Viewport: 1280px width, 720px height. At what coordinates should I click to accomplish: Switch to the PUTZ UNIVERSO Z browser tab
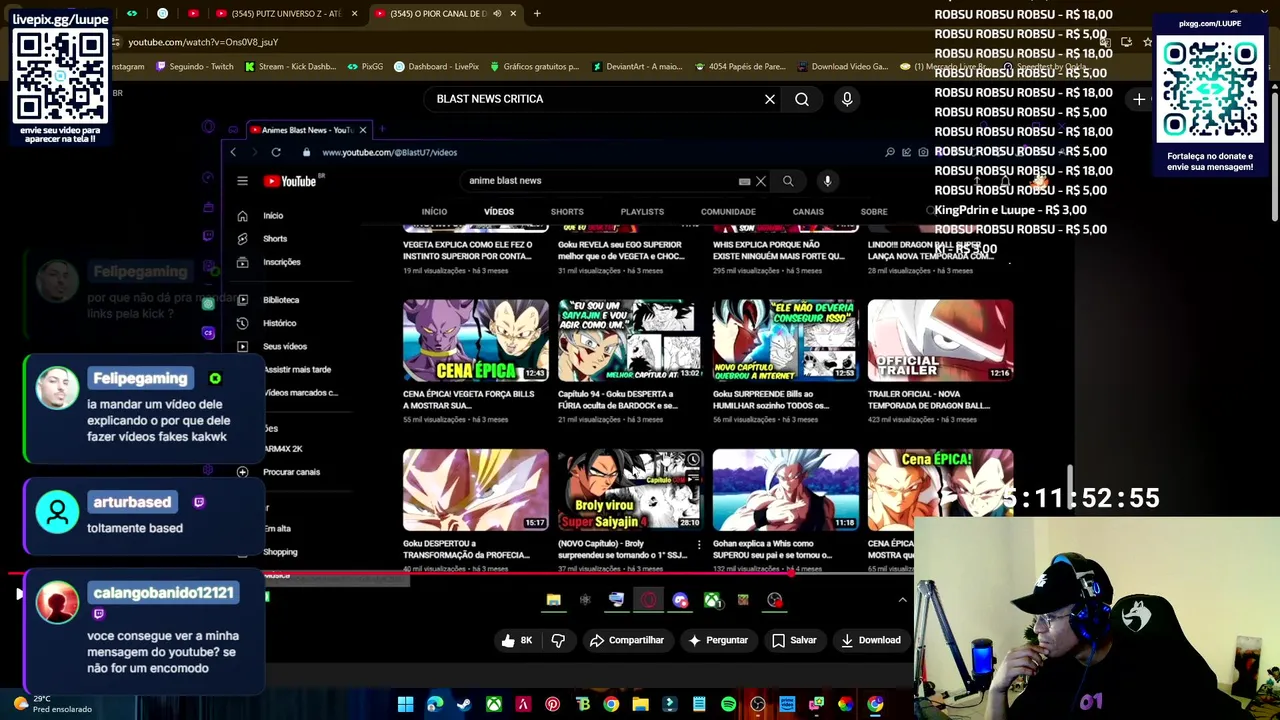[285, 14]
